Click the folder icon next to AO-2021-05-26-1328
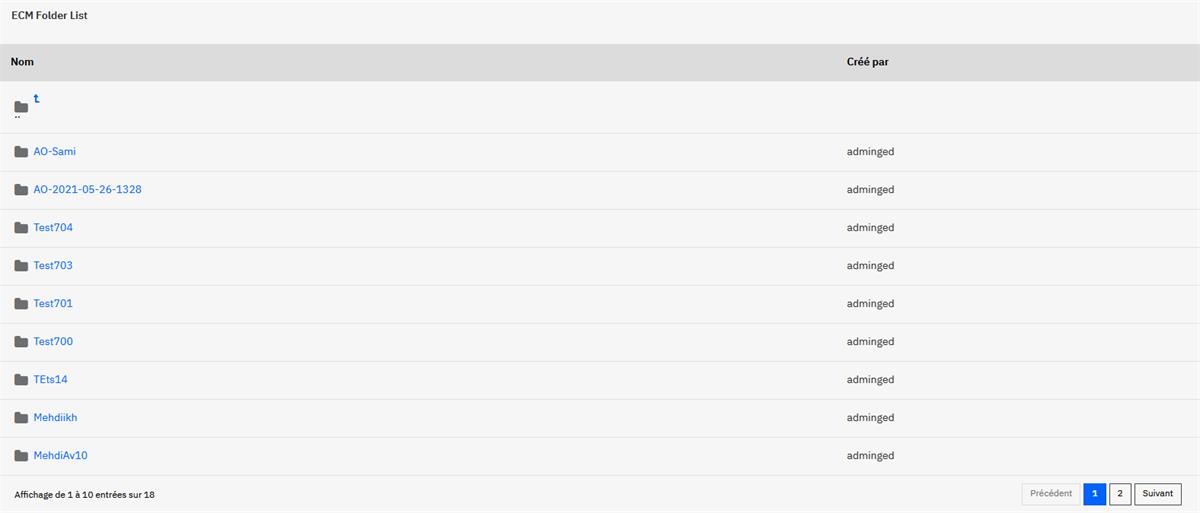Screen dimensions: 1200x513 coord(21,190)
